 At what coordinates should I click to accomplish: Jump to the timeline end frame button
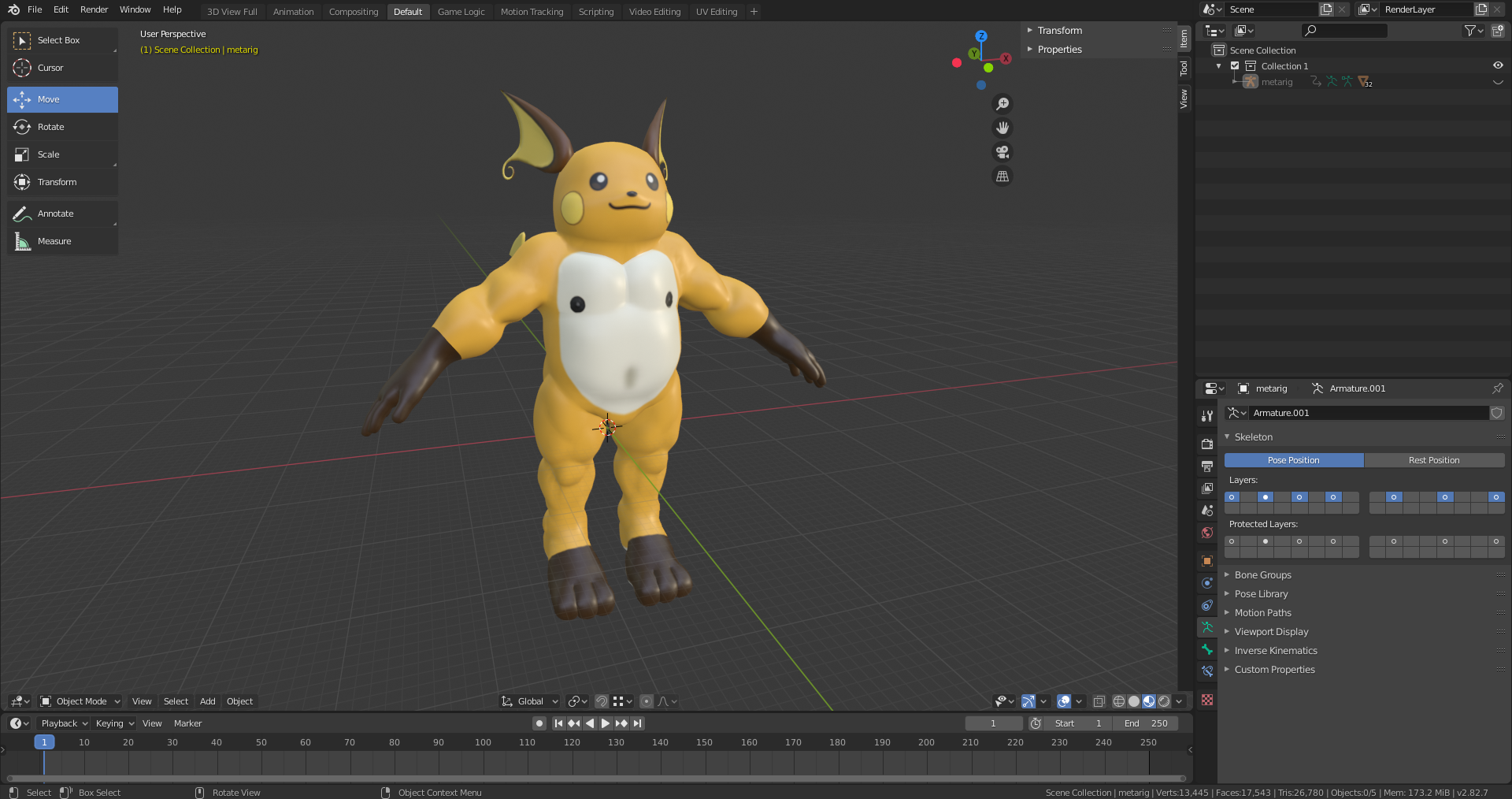pos(638,723)
